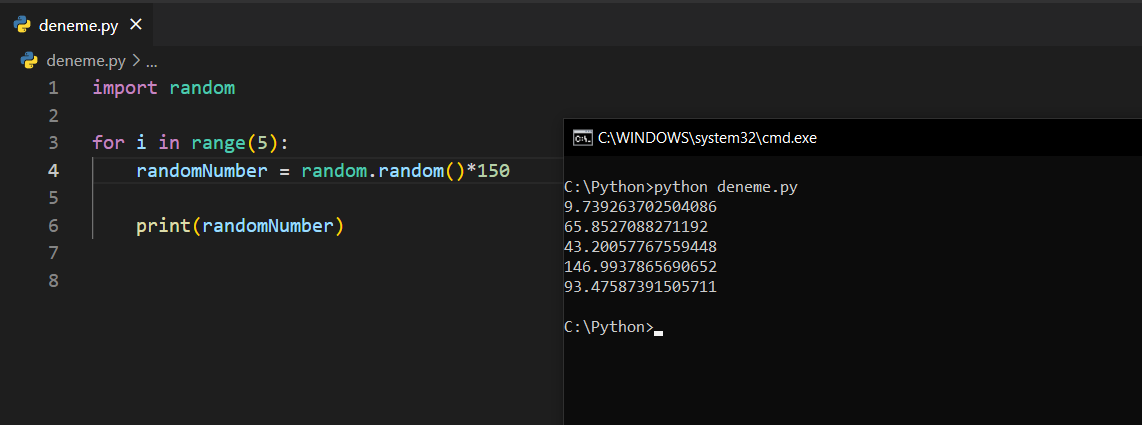Select the deneme.py editor tab
1142x425 pixels.
click(78, 25)
